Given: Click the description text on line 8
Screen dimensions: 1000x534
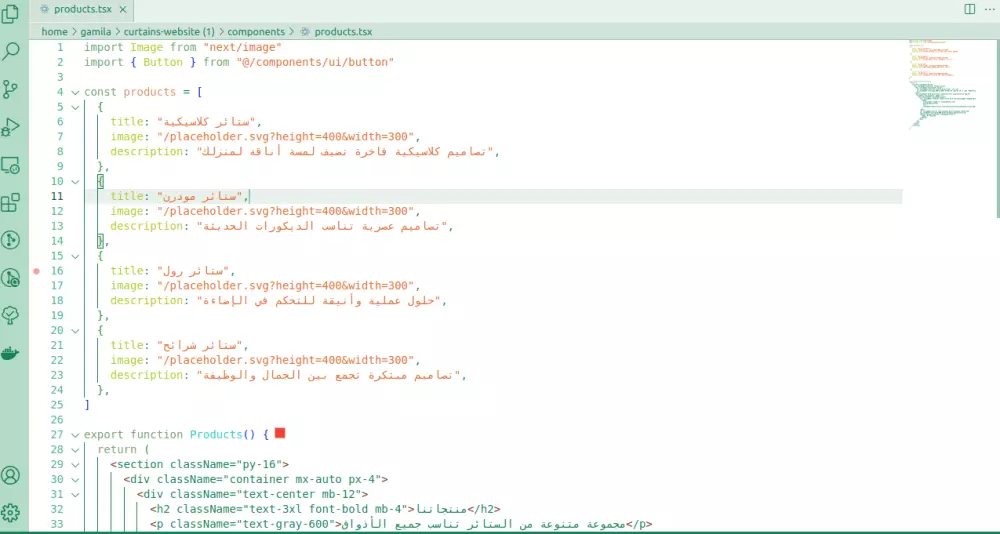Looking at the screenshot, I should coord(345,152).
